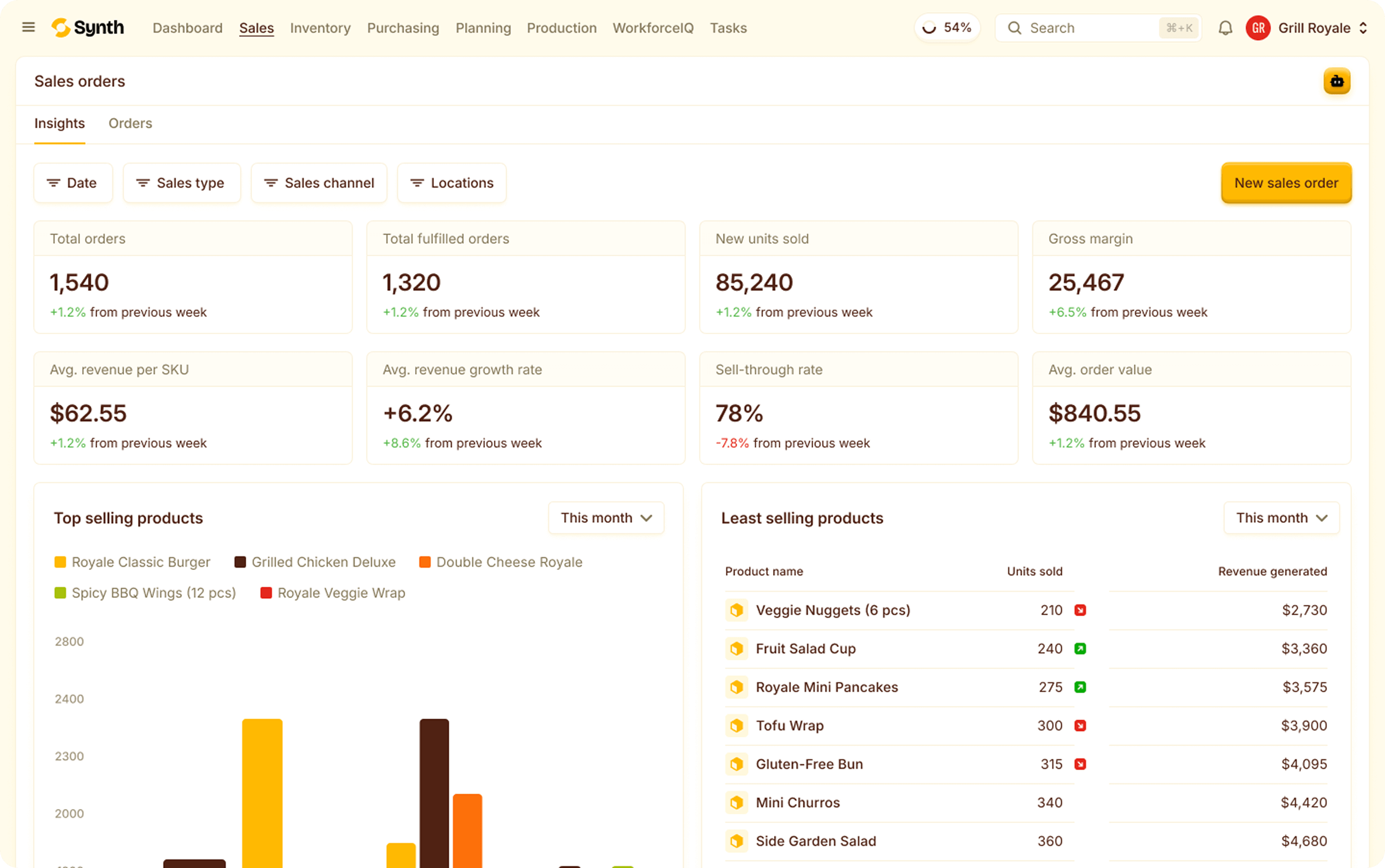Screen dimensions: 1385x868
Task: Click the product box icon for Tofu Wrap
Action: (737, 725)
